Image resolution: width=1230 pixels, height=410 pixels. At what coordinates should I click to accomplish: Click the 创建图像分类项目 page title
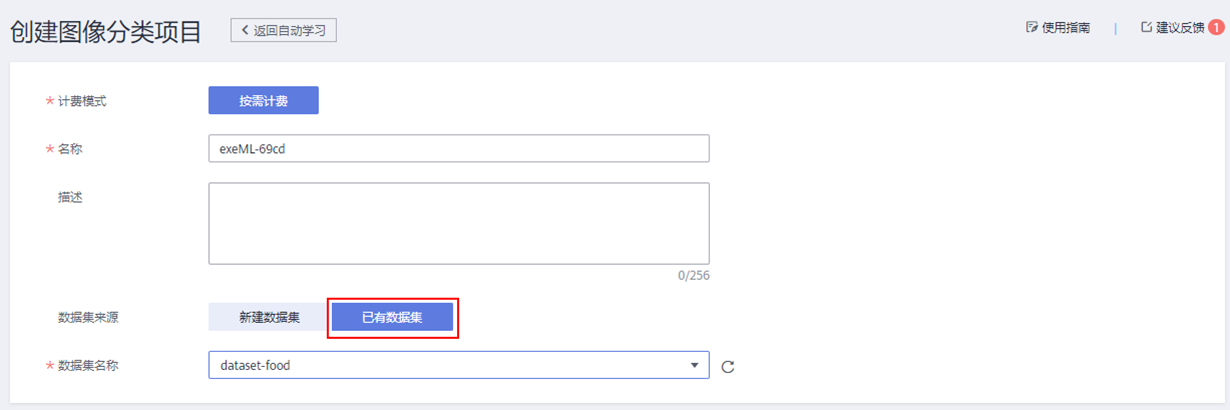pyautogui.click(x=106, y=31)
